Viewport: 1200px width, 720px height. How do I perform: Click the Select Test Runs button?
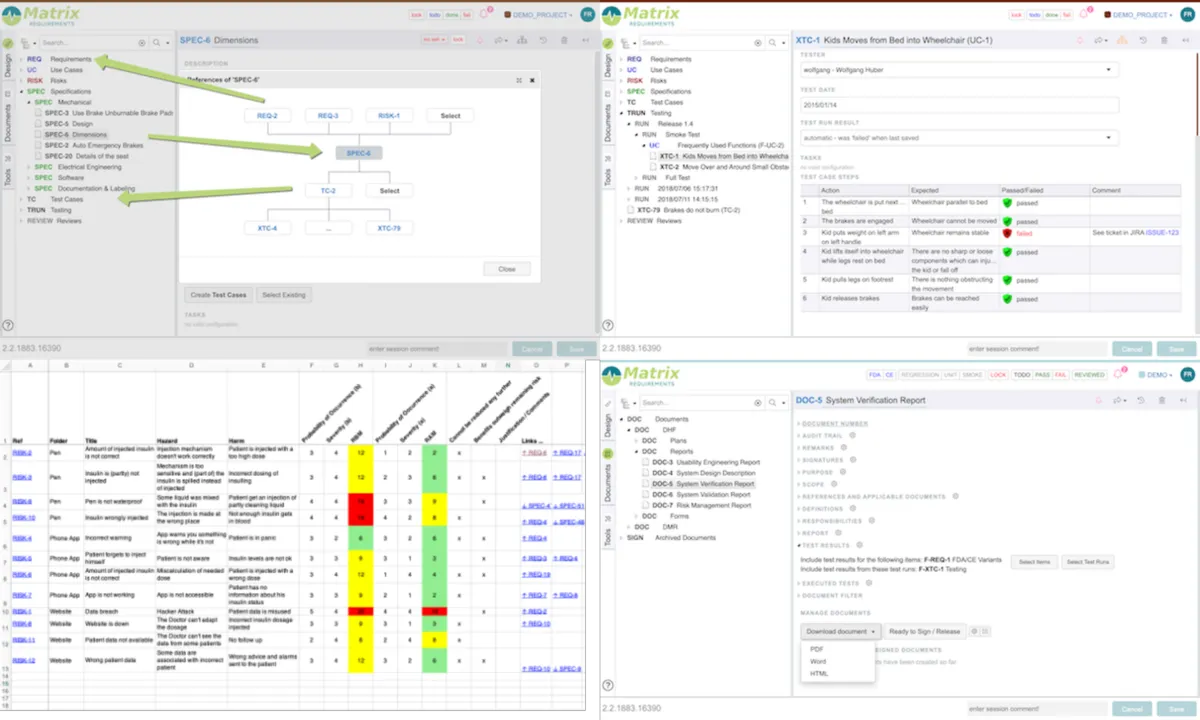tap(1087, 563)
